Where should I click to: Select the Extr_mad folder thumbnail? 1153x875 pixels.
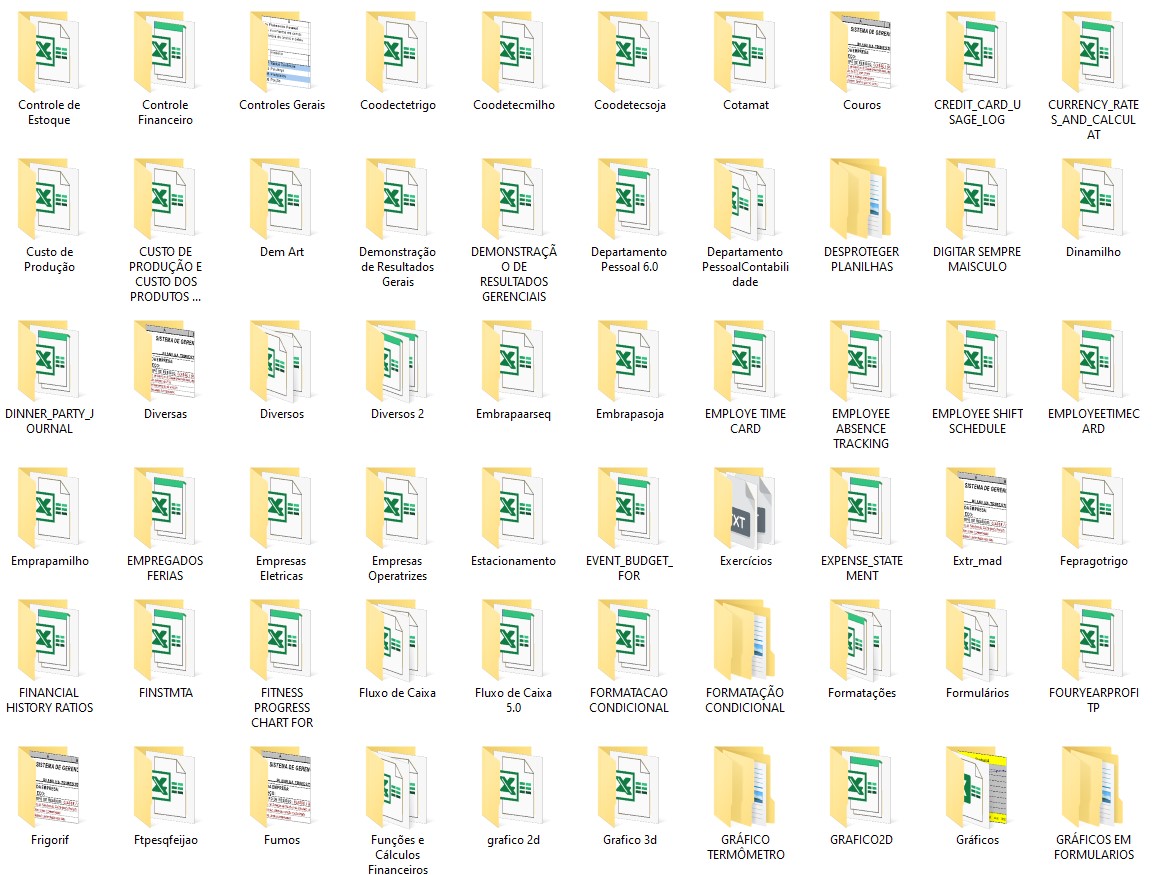coord(977,507)
